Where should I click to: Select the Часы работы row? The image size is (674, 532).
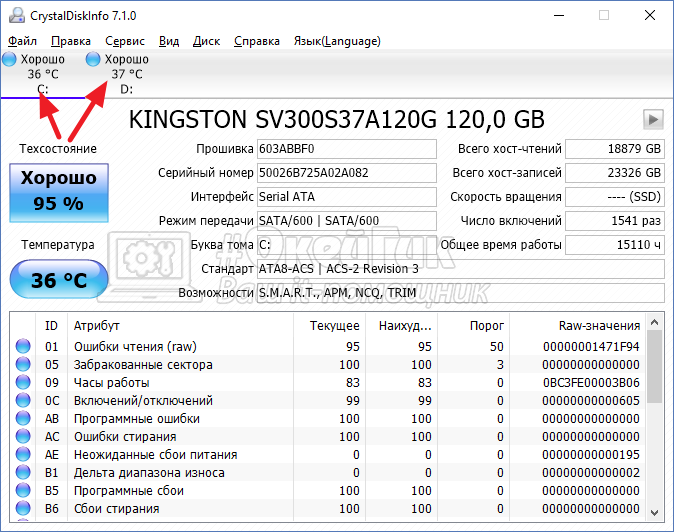(x=328, y=382)
